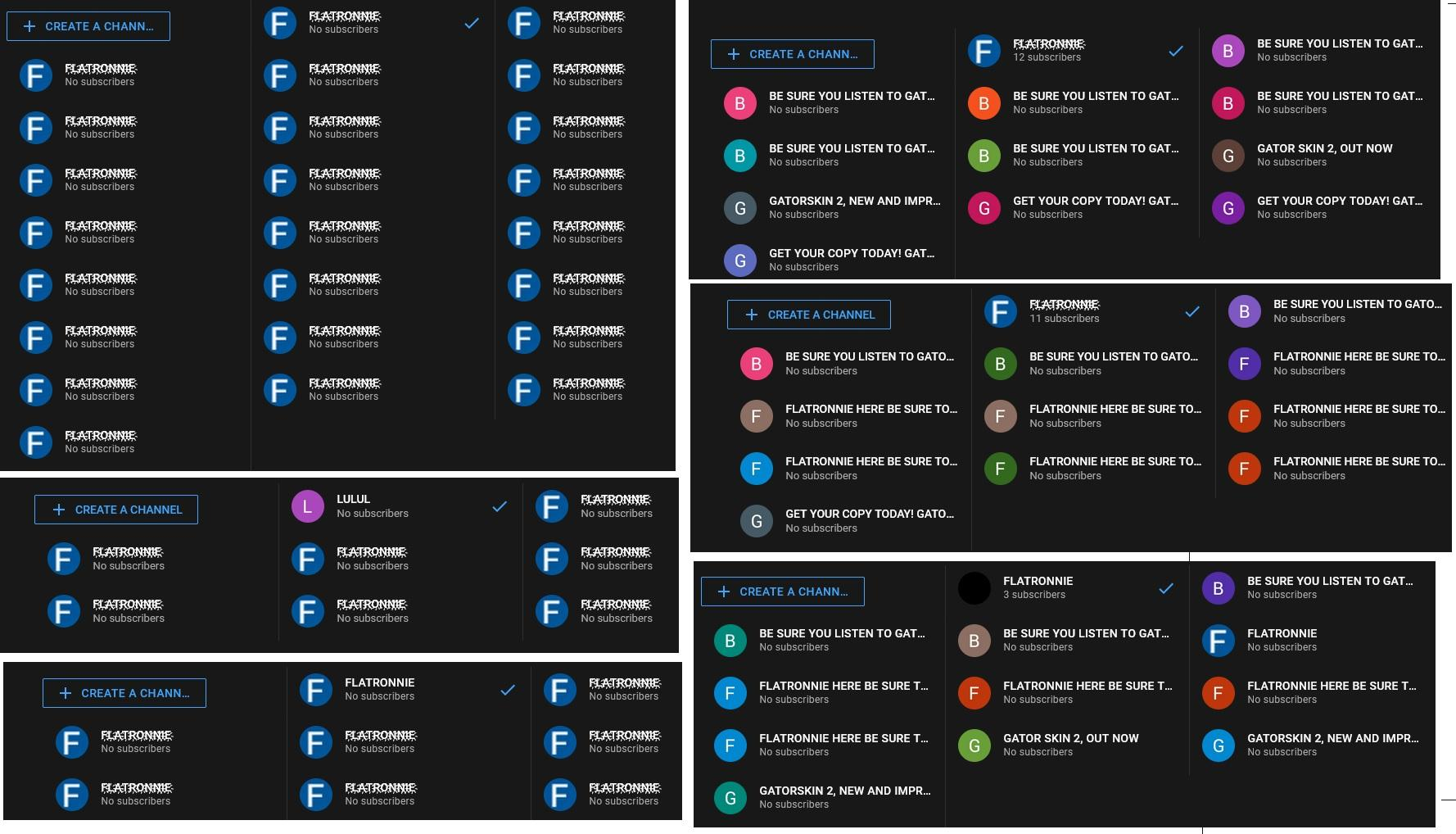The image size is (1456, 834).
Task: Select green G avatar of GATOR SKIN 2, OUT NOW
Action: 974,746
